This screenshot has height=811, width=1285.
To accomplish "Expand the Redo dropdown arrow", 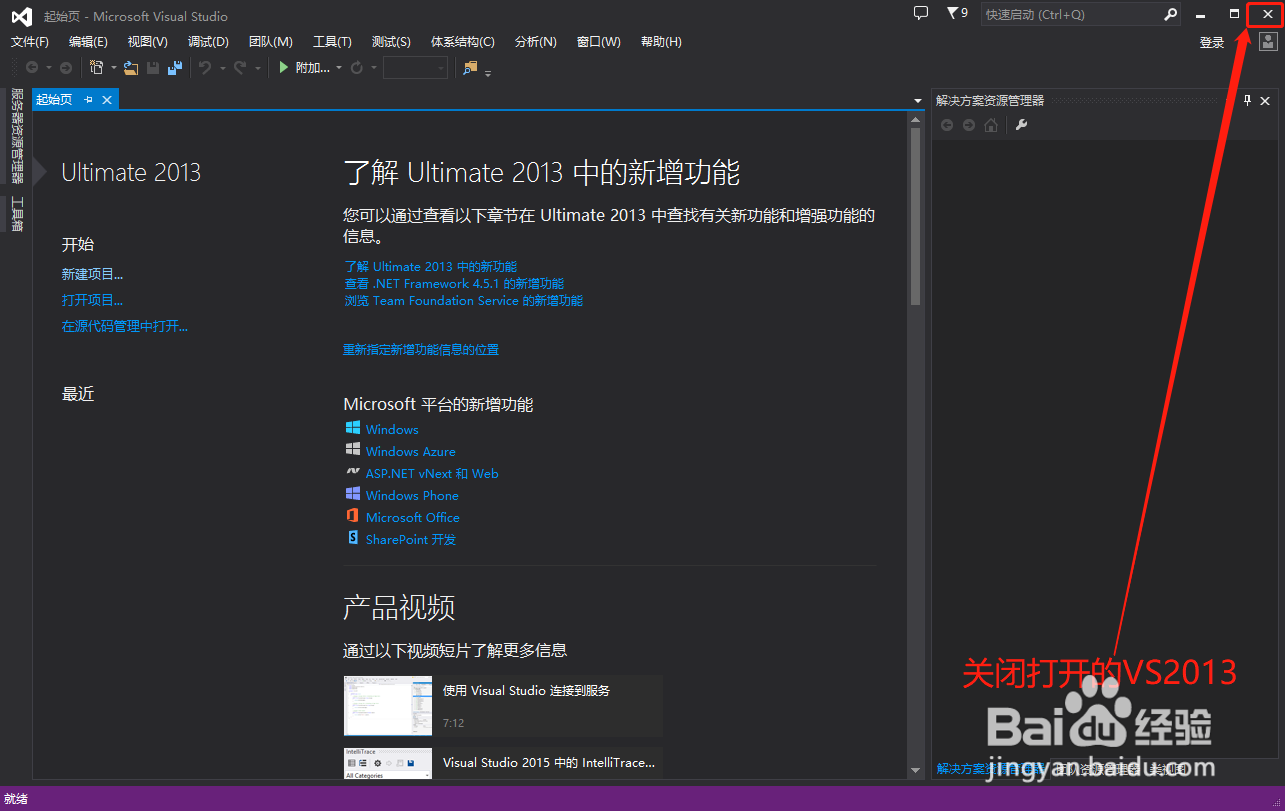I will click(258, 67).
